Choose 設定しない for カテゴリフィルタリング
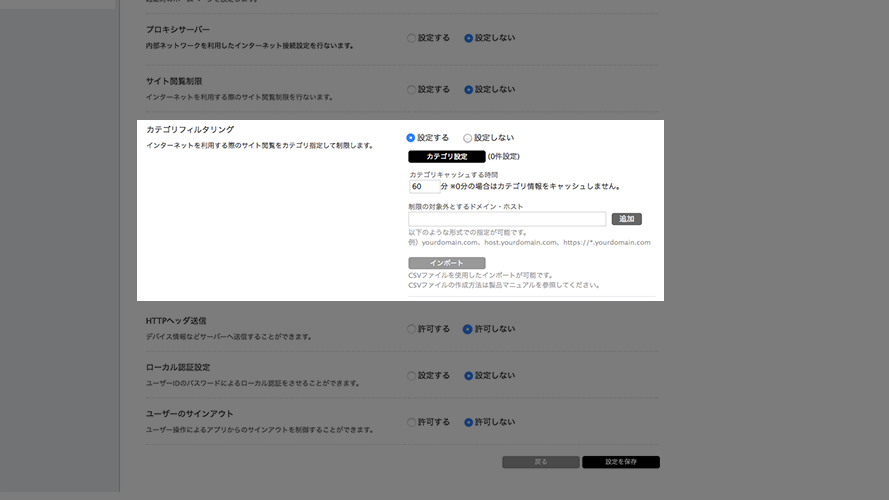The height and width of the screenshot is (500, 889). 467,138
